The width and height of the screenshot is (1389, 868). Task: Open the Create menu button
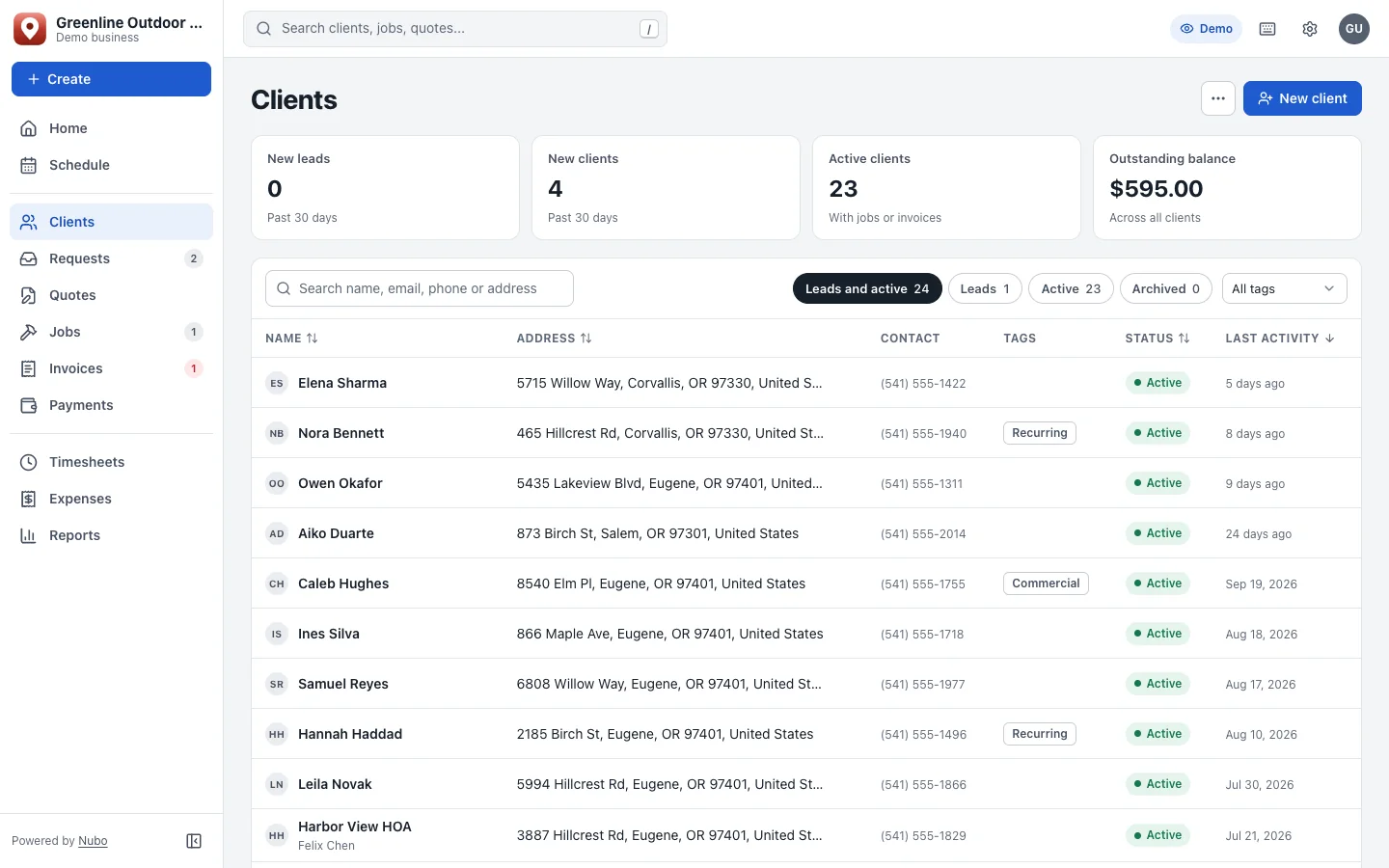click(x=111, y=79)
